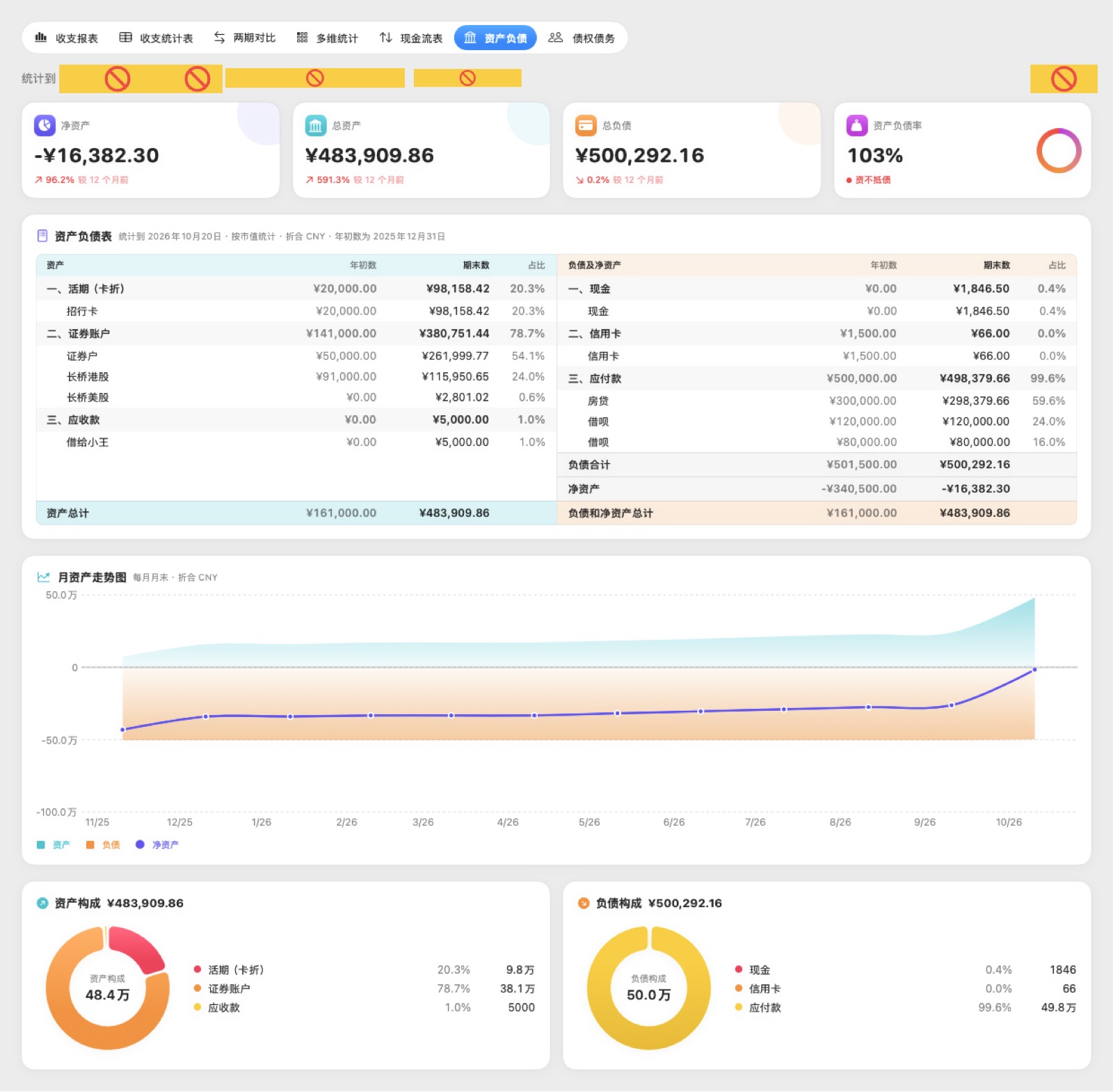Click the 负债合计 summary row
1113x1092 pixels.
click(x=817, y=465)
